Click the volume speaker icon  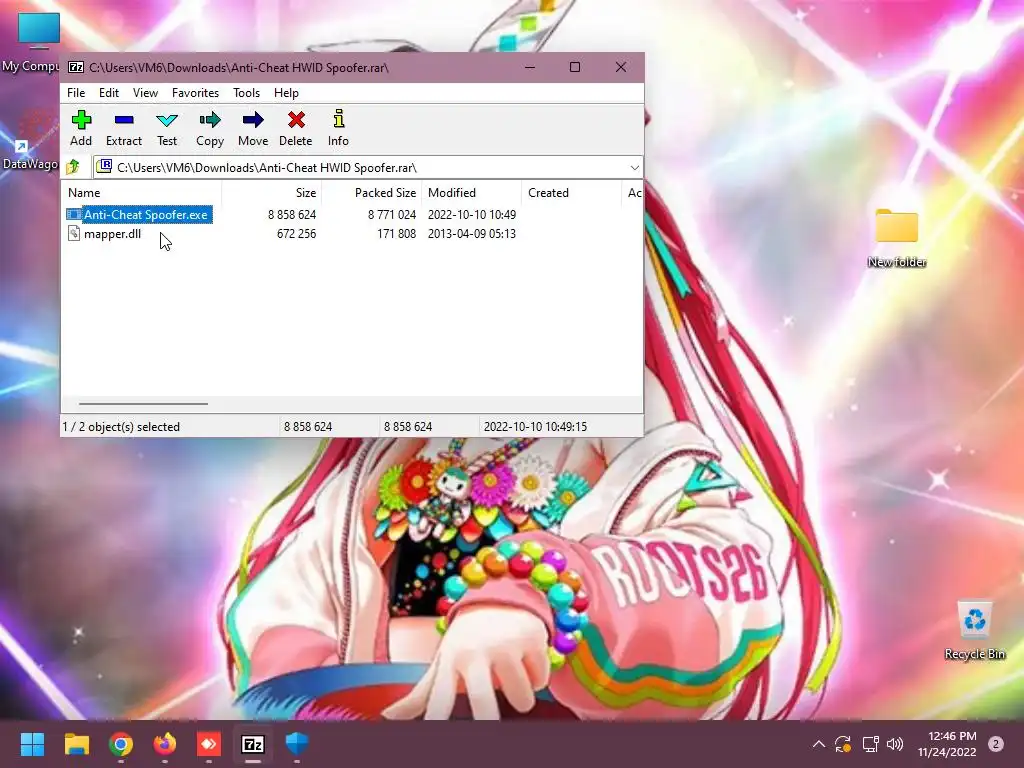895,744
